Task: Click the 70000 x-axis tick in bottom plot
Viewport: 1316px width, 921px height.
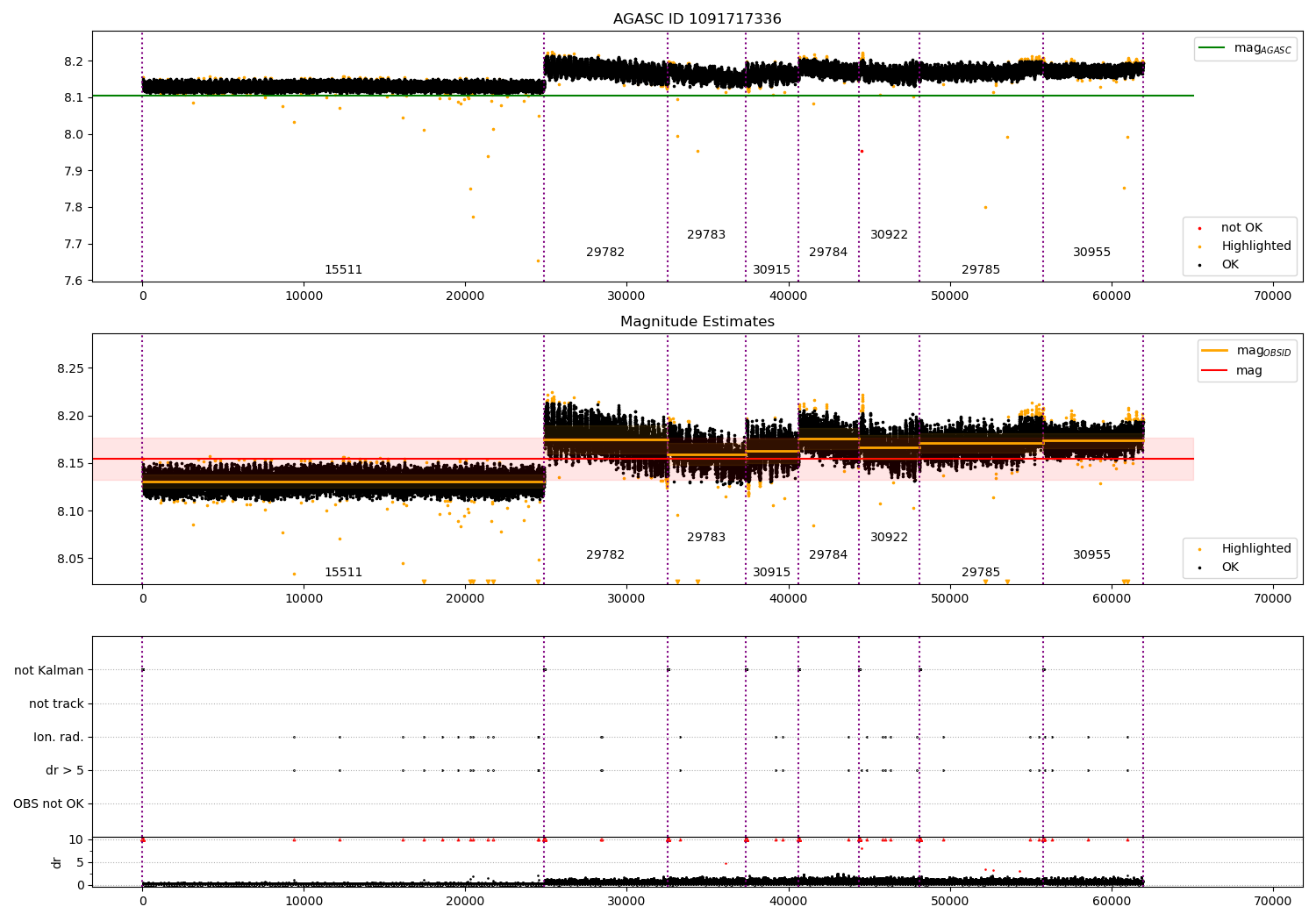Action: click(1273, 901)
